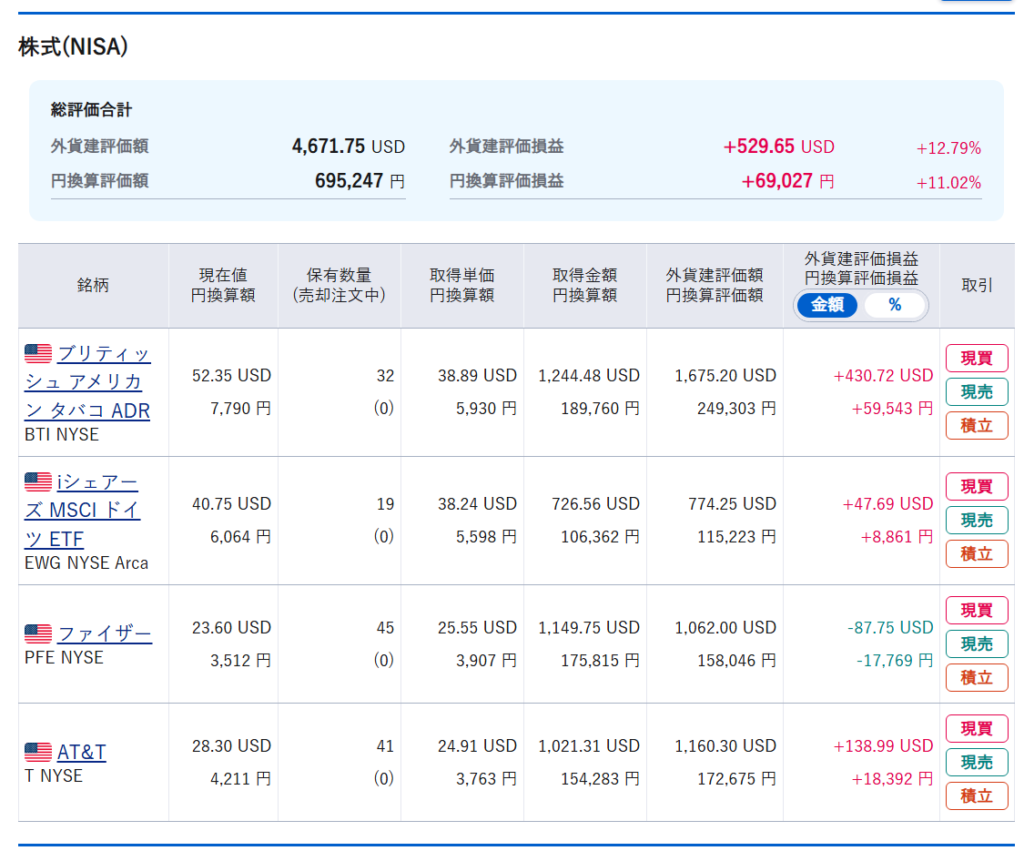Start 積立 for AT&T
The image size is (1024, 861).
click(976, 796)
